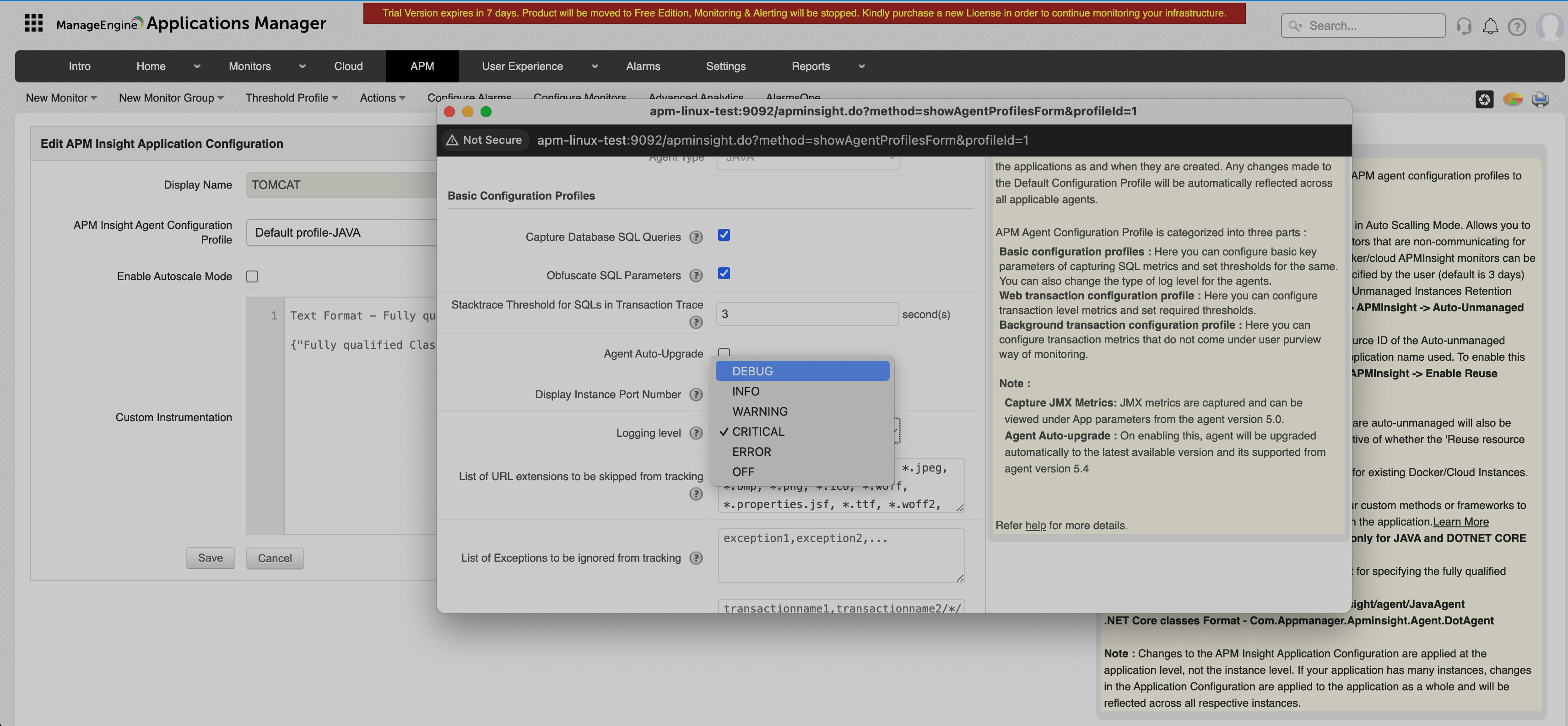Switch to the Settings tab

tap(725, 66)
